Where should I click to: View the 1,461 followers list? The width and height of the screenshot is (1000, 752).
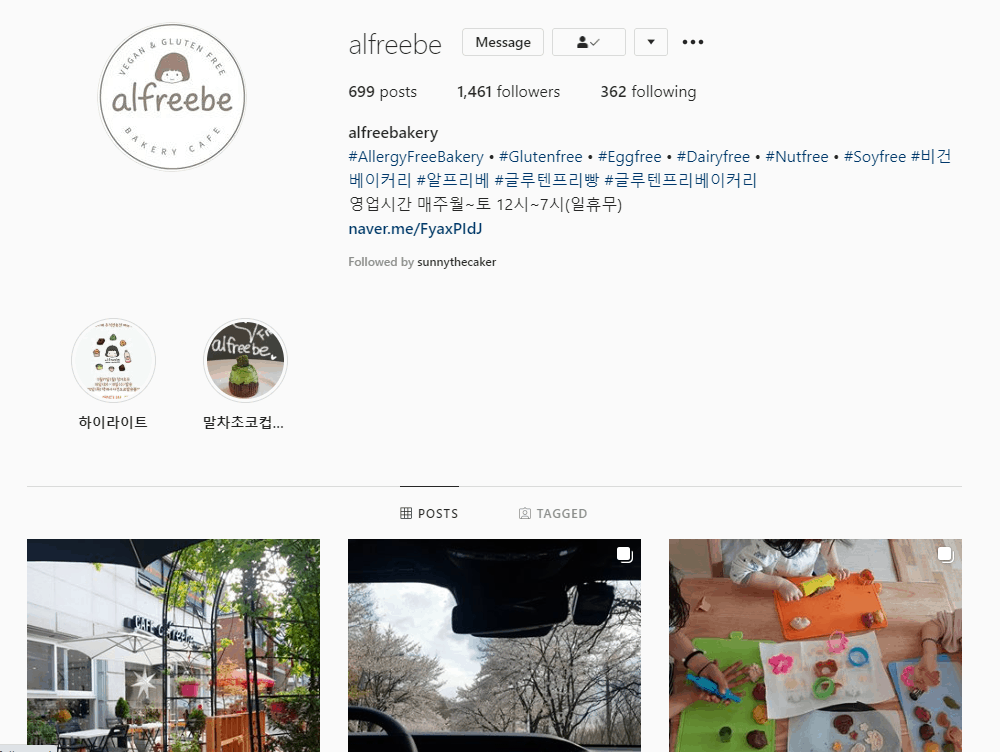point(508,92)
